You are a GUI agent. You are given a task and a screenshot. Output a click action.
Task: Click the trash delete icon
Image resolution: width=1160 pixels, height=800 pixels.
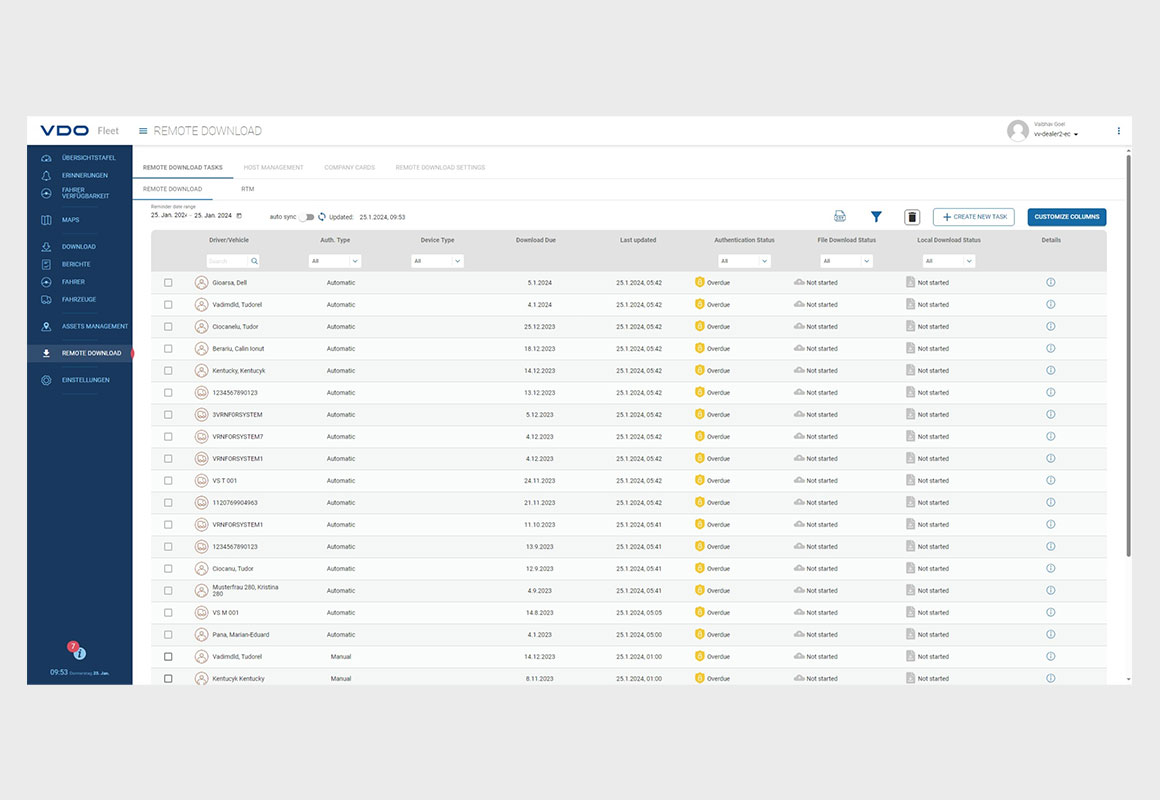coord(911,217)
